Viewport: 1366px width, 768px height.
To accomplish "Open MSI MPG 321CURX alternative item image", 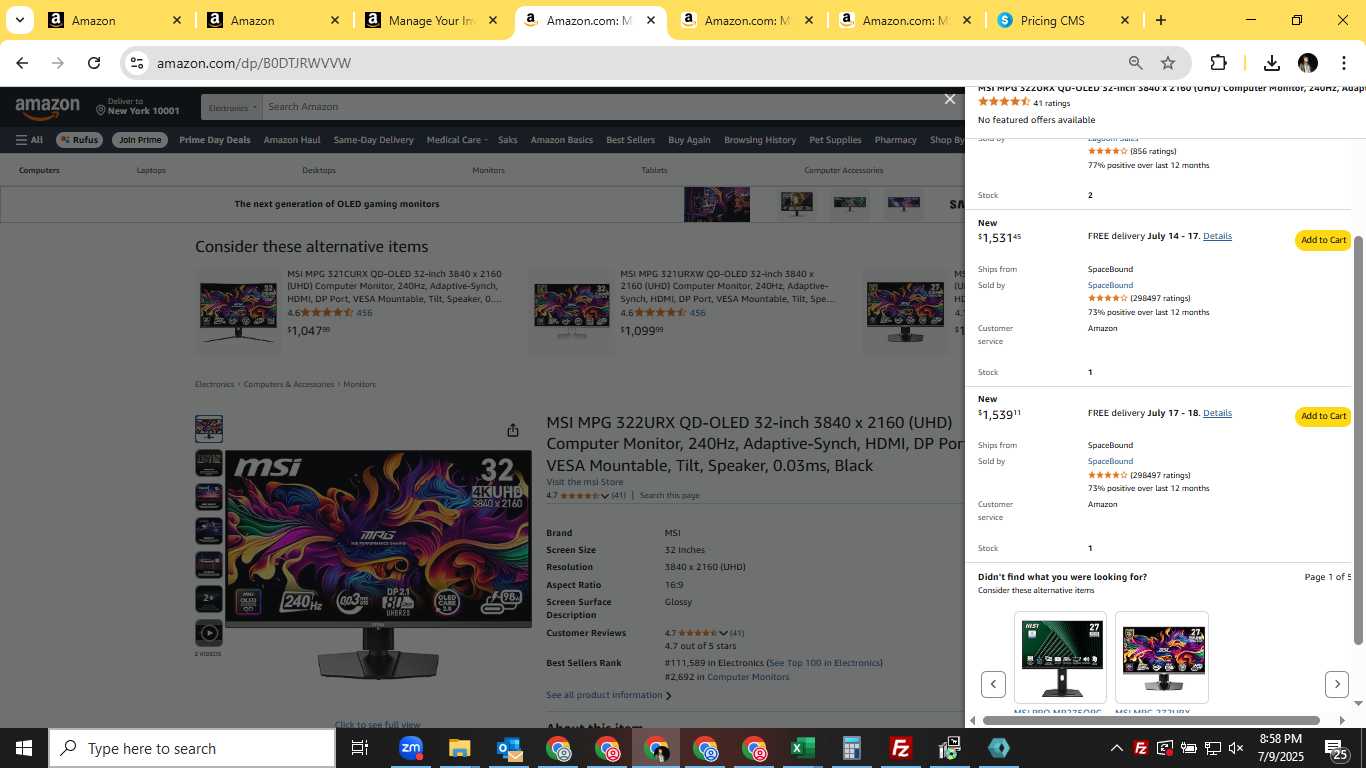I will tap(238, 311).
